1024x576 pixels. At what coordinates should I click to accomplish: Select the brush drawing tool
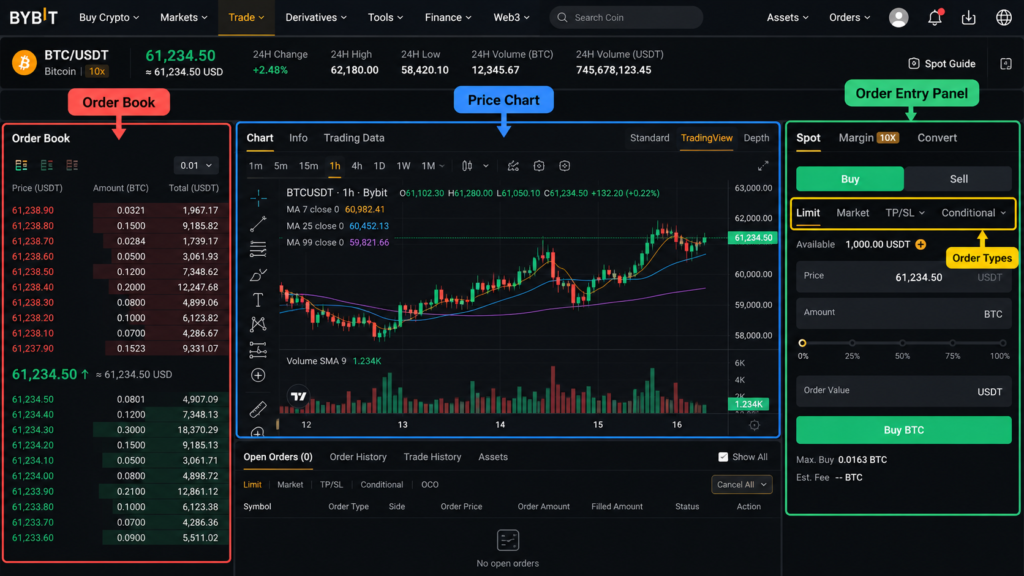click(x=258, y=275)
